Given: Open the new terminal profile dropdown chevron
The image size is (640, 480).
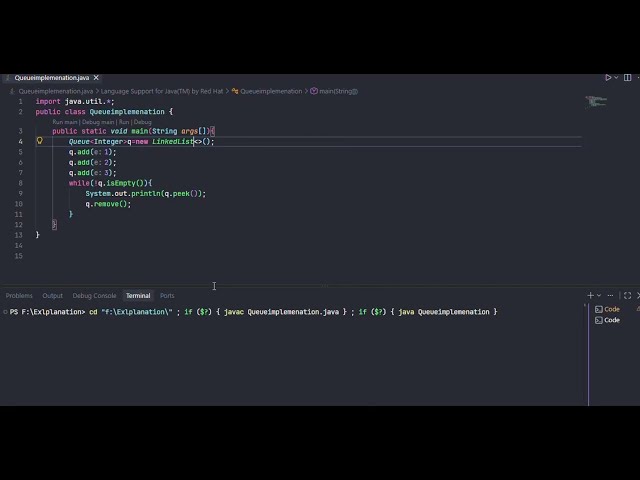Looking at the screenshot, I should coord(599,295).
